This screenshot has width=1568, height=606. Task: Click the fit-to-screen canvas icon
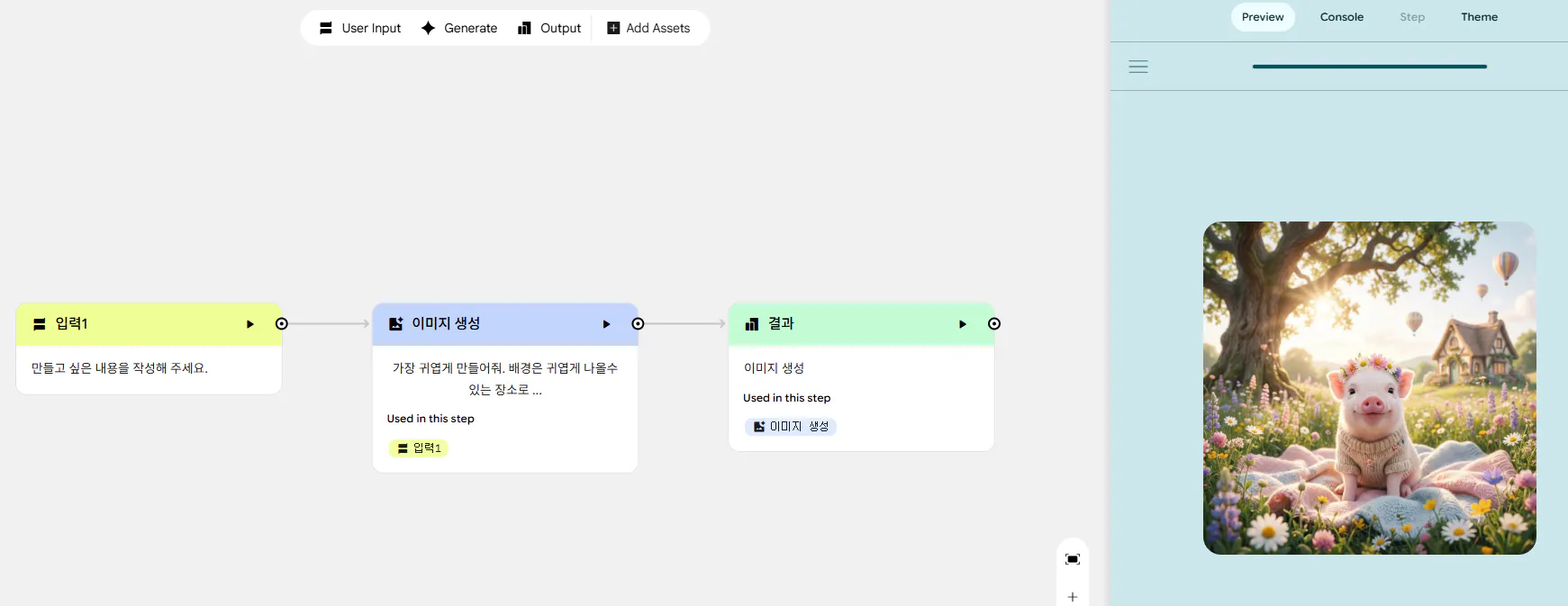pyautogui.click(x=1073, y=559)
